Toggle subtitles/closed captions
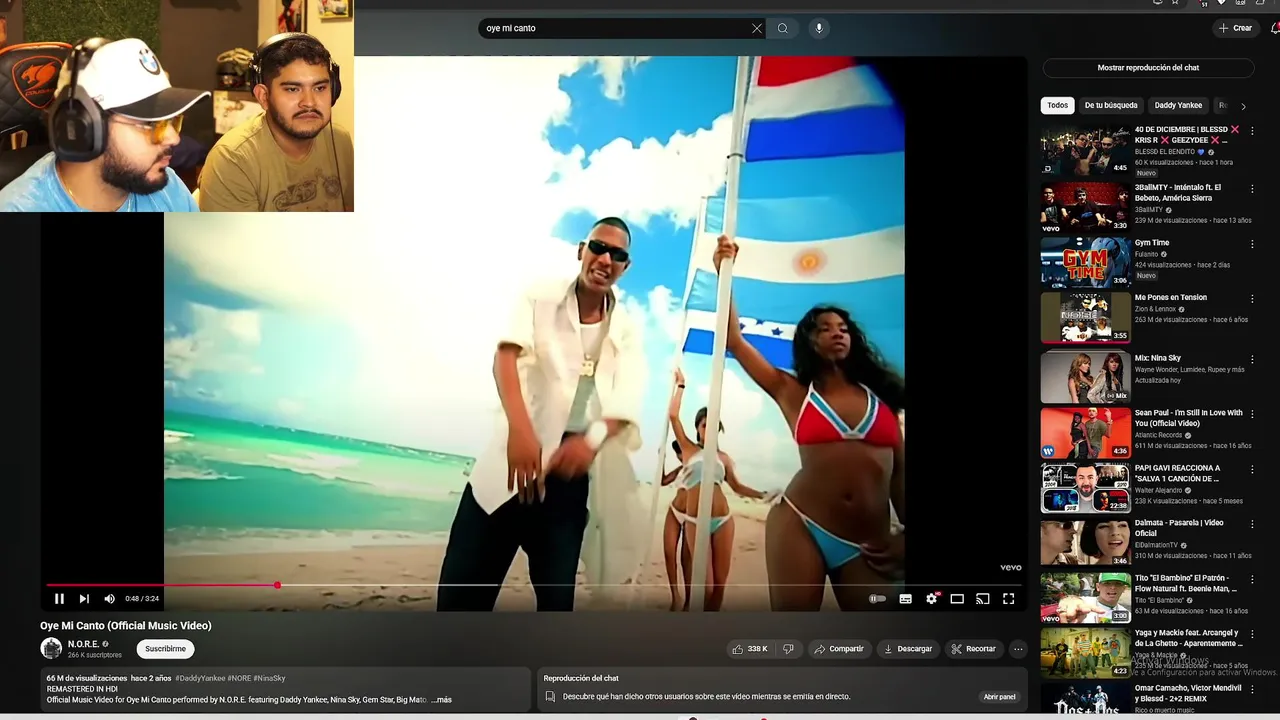 coord(905,599)
